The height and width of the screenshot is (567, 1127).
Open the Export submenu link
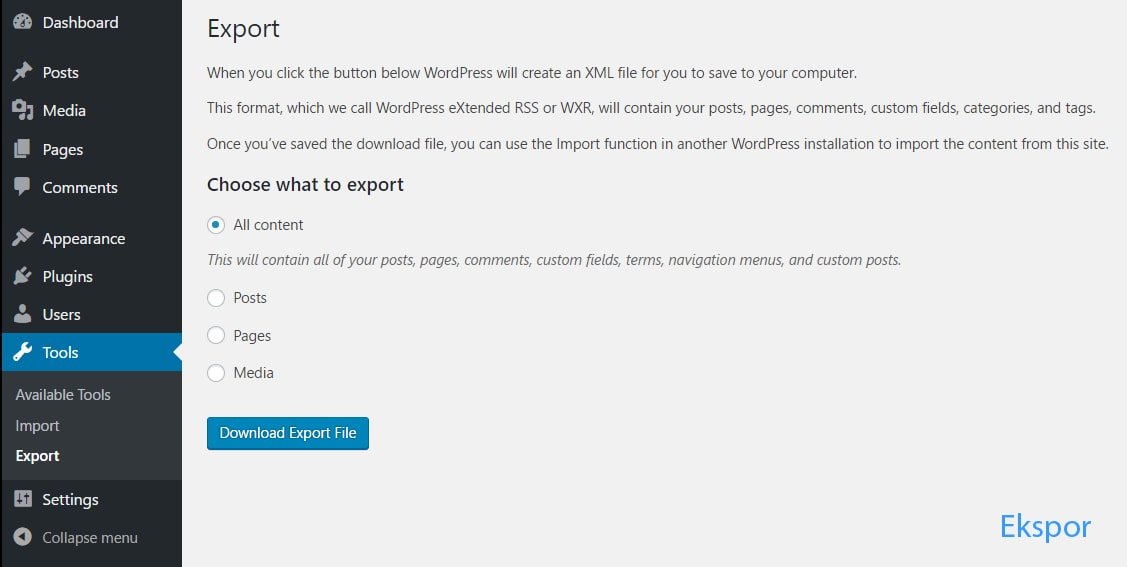[37, 456]
